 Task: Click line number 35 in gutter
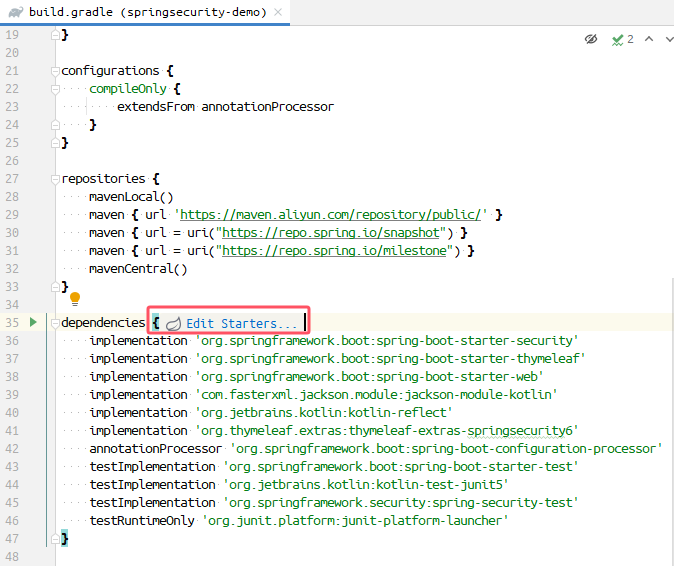tap(12, 323)
